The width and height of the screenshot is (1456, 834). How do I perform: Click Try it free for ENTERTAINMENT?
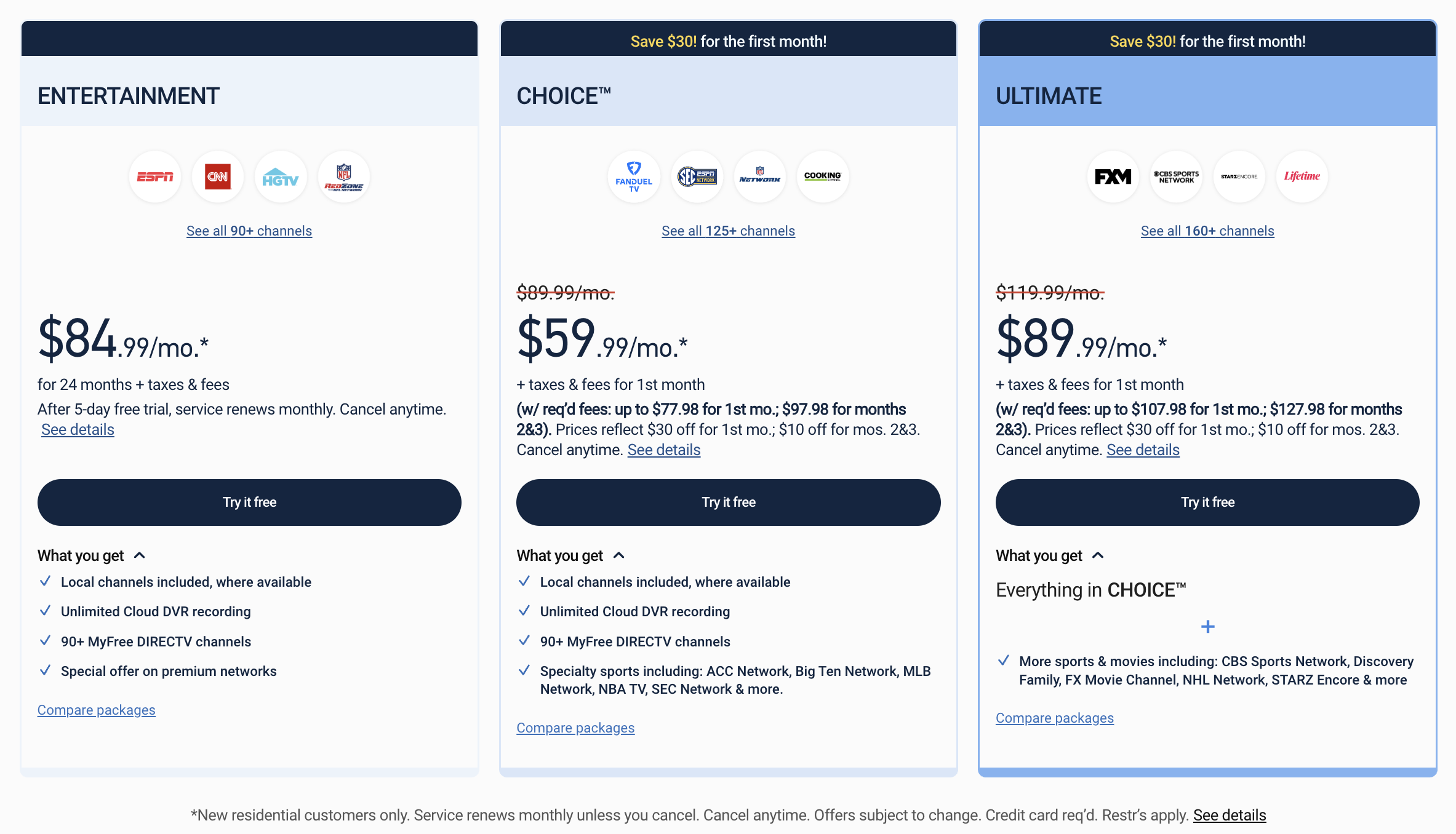point(249,502)
